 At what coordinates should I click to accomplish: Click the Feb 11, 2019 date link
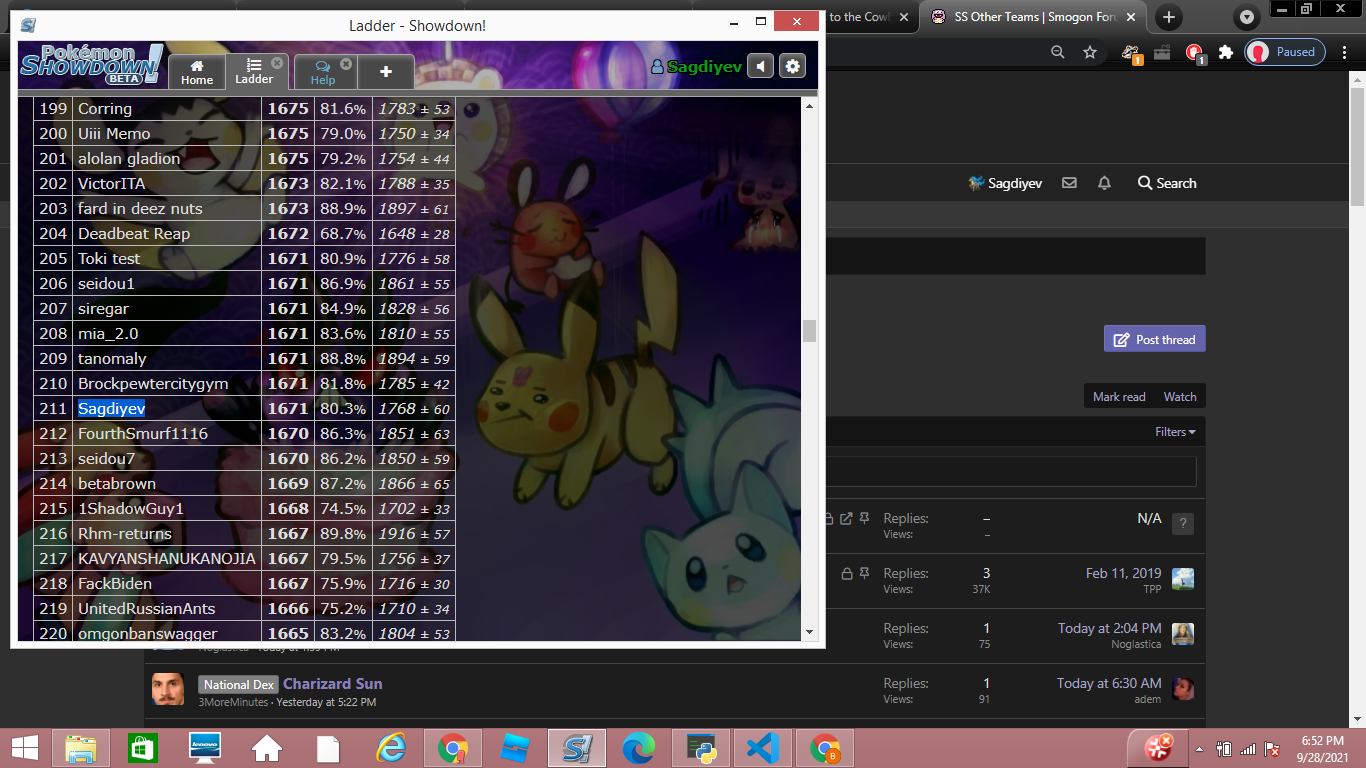click(1124, 574)
